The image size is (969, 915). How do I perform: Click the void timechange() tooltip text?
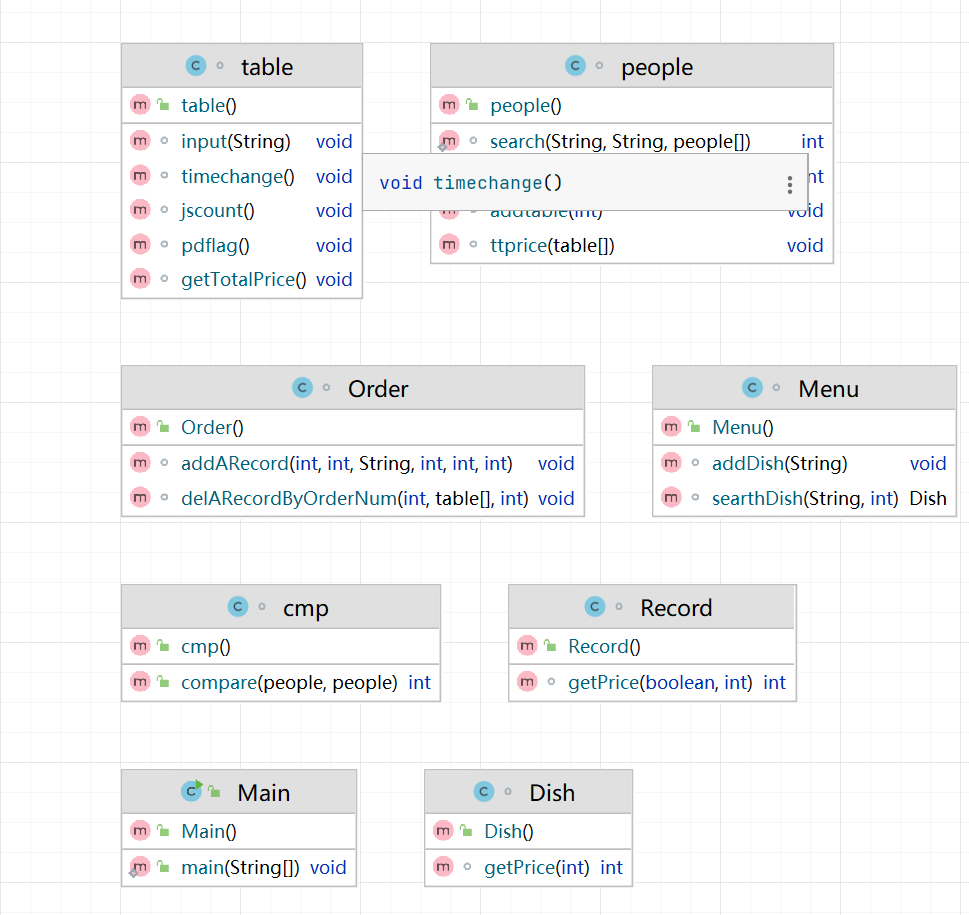(471, 183)
